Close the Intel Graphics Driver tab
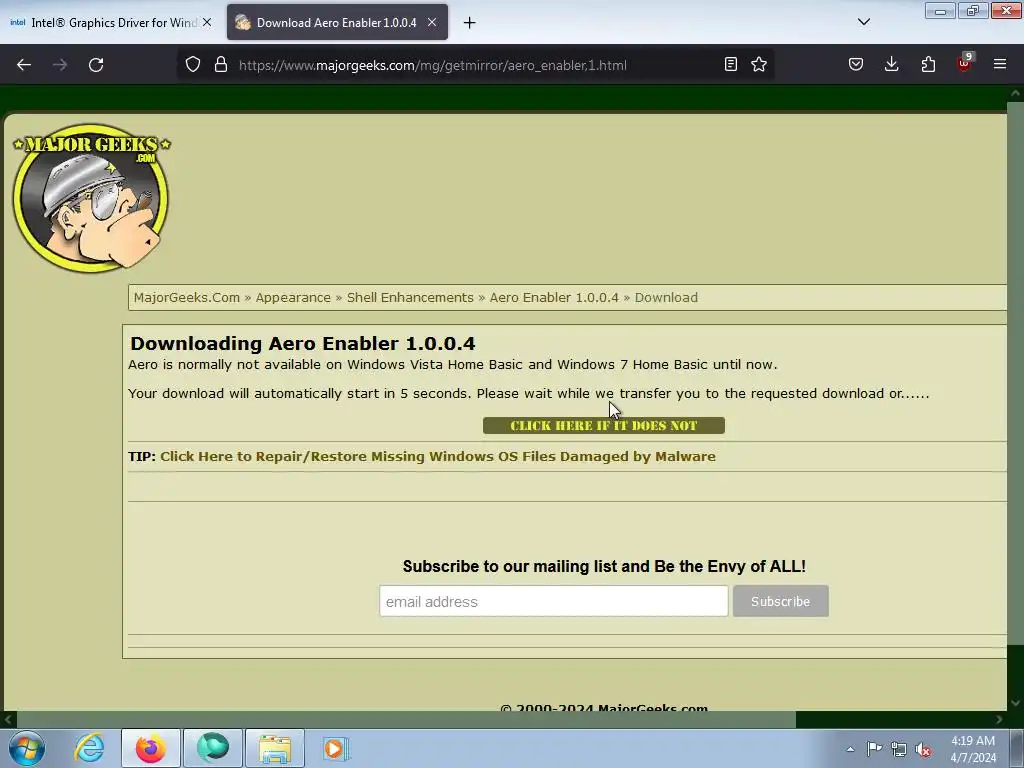This screenshot has height=768, width=1024. pyautogui.click(x=207, y=22)
